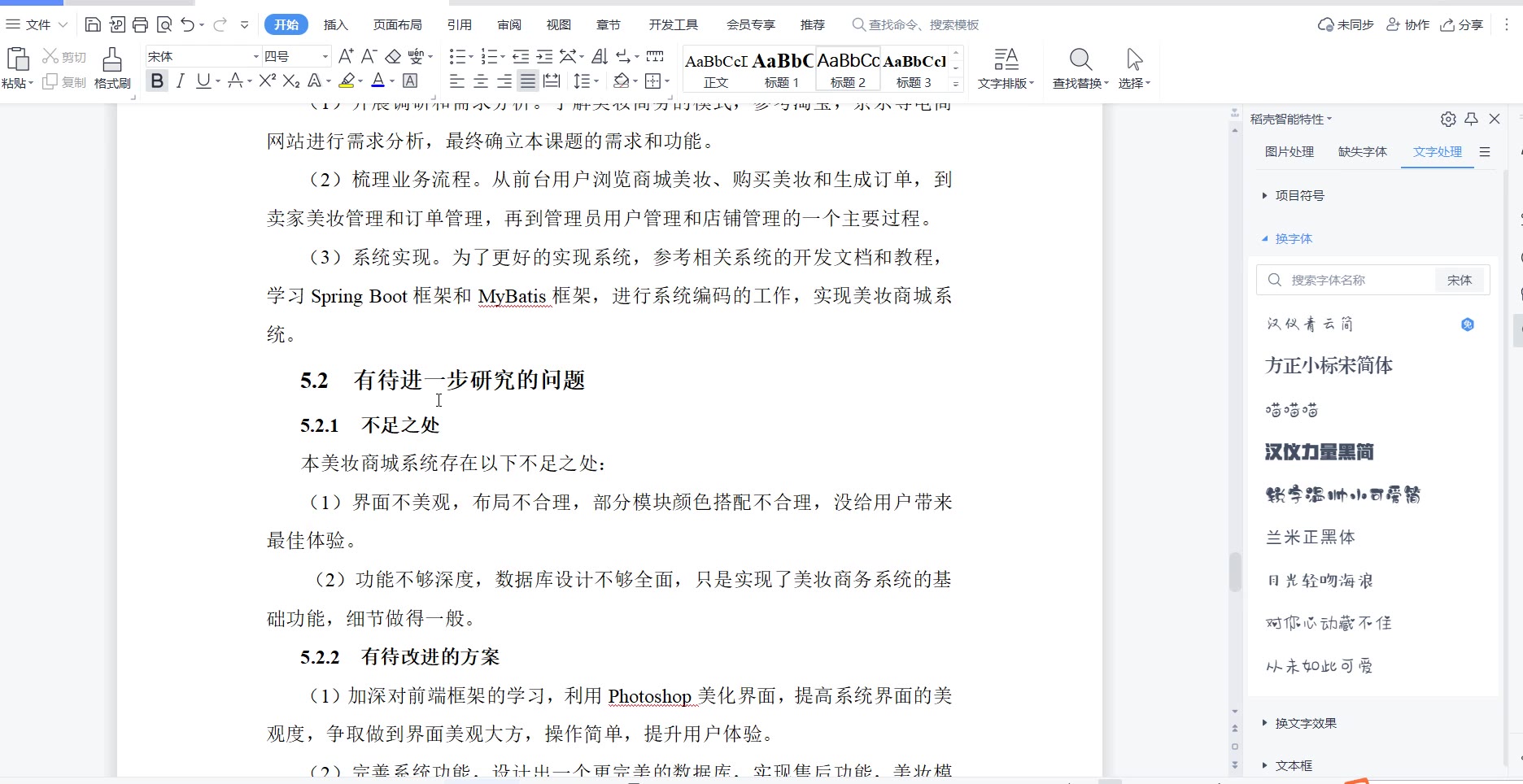Select the format painter brush
1523x784 pixels.
[x=112, y=59]
